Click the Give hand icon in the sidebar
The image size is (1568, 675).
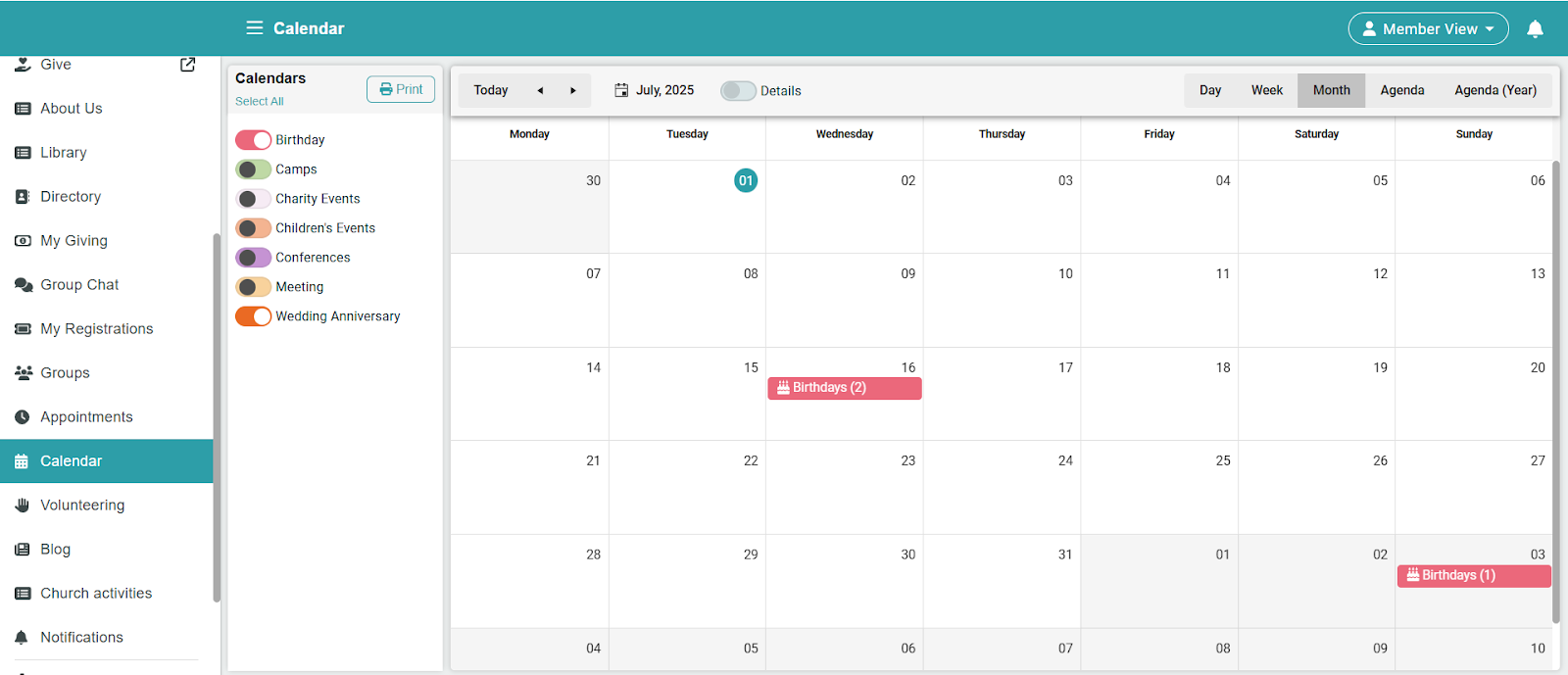point(23,65)
